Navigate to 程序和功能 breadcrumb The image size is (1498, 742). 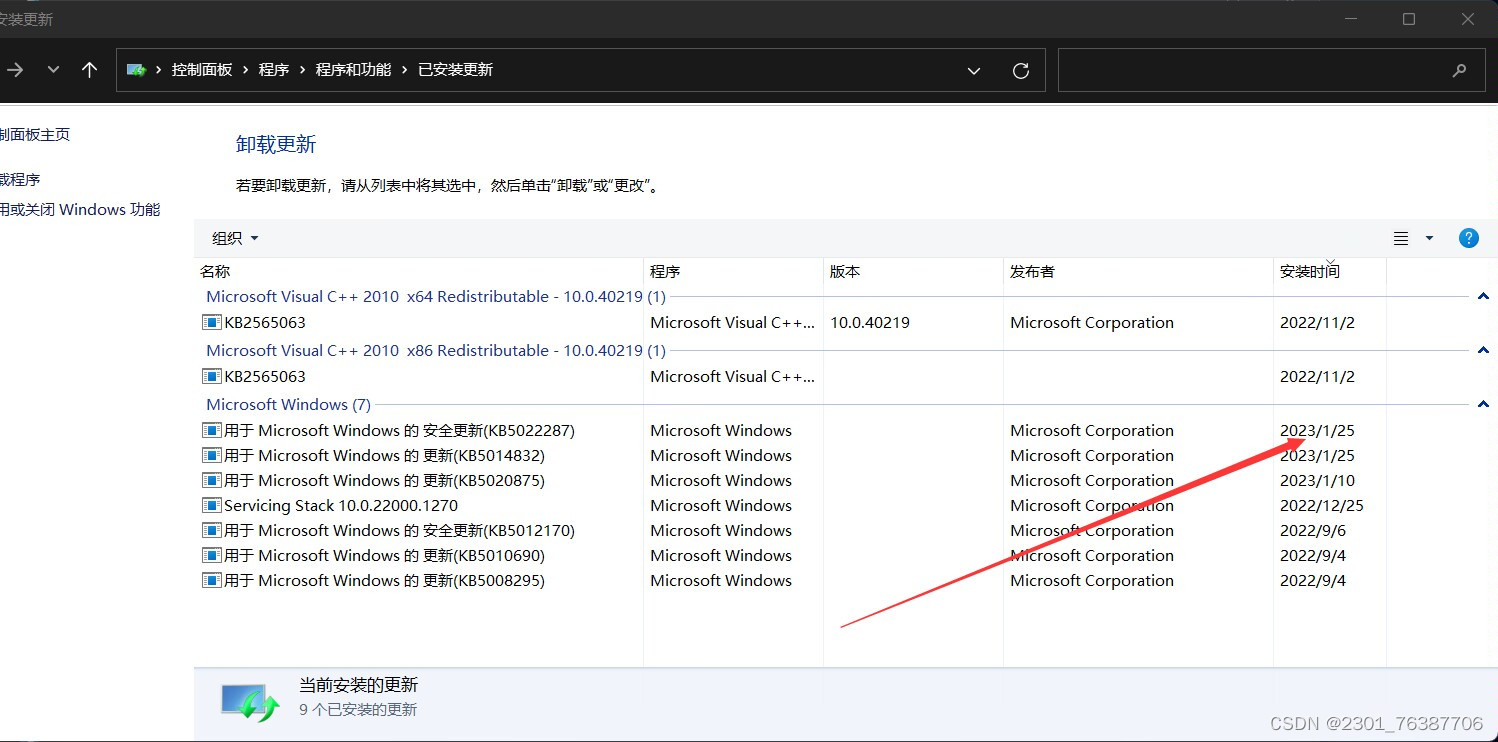(x=353, y=70)
